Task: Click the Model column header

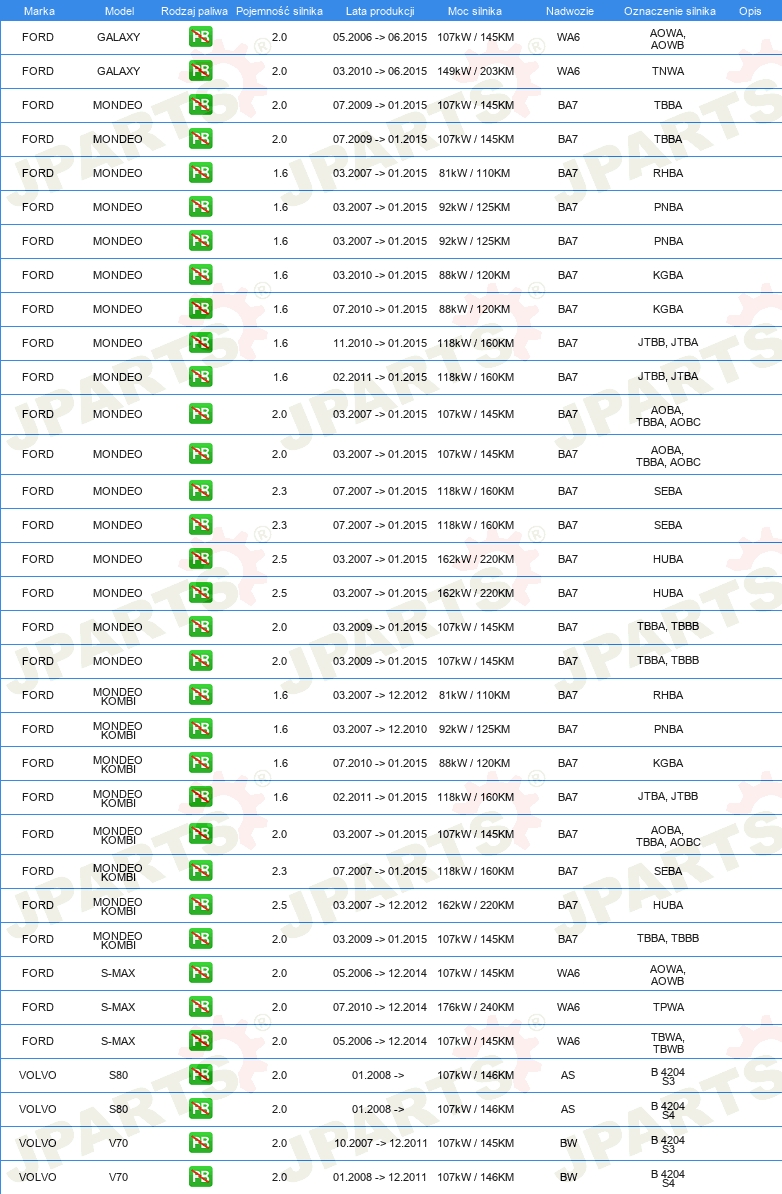Action: click(120, 11)
